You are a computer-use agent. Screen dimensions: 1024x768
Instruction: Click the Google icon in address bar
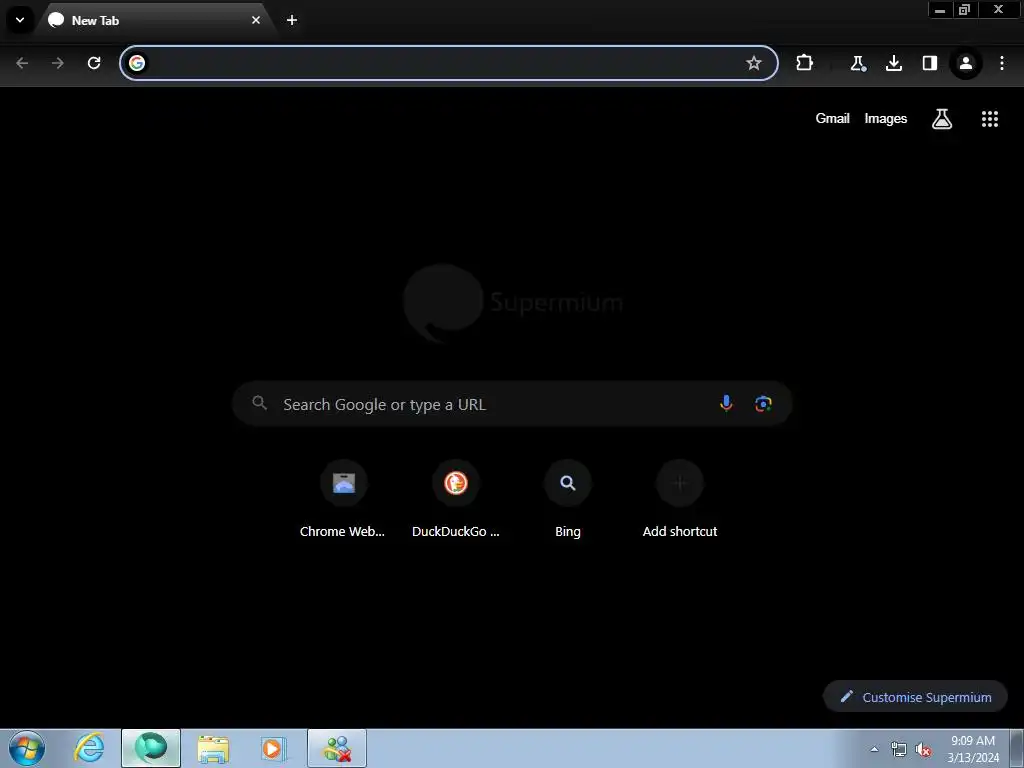coord(137,63)
